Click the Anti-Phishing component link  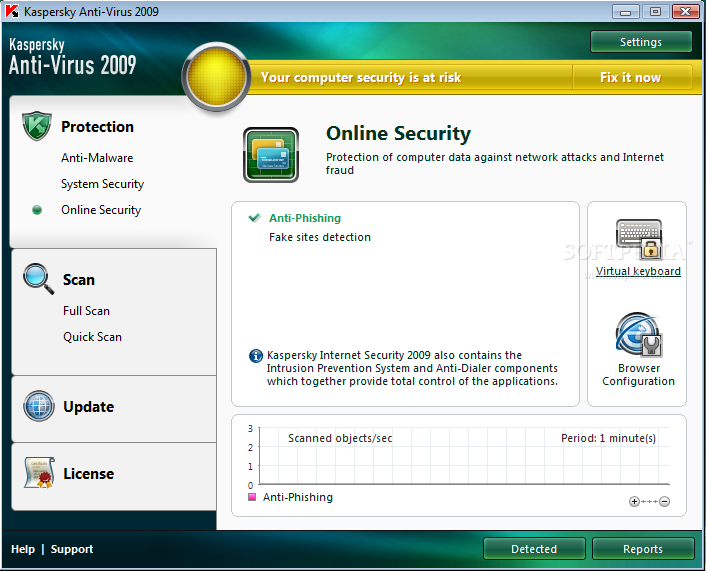(305, 218)
